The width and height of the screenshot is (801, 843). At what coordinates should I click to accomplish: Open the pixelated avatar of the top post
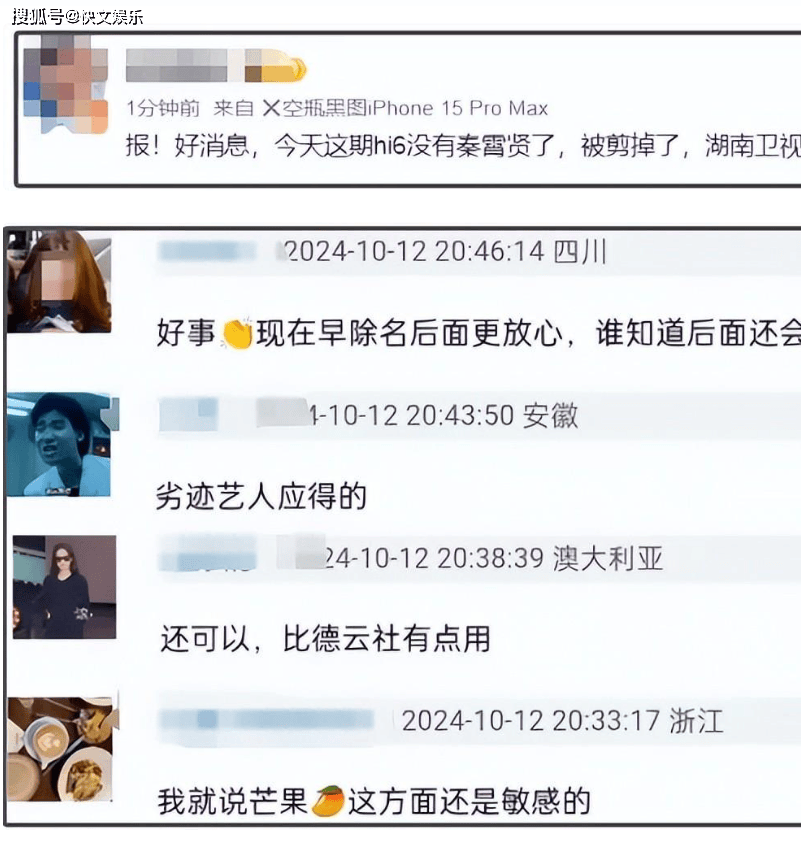66,84
